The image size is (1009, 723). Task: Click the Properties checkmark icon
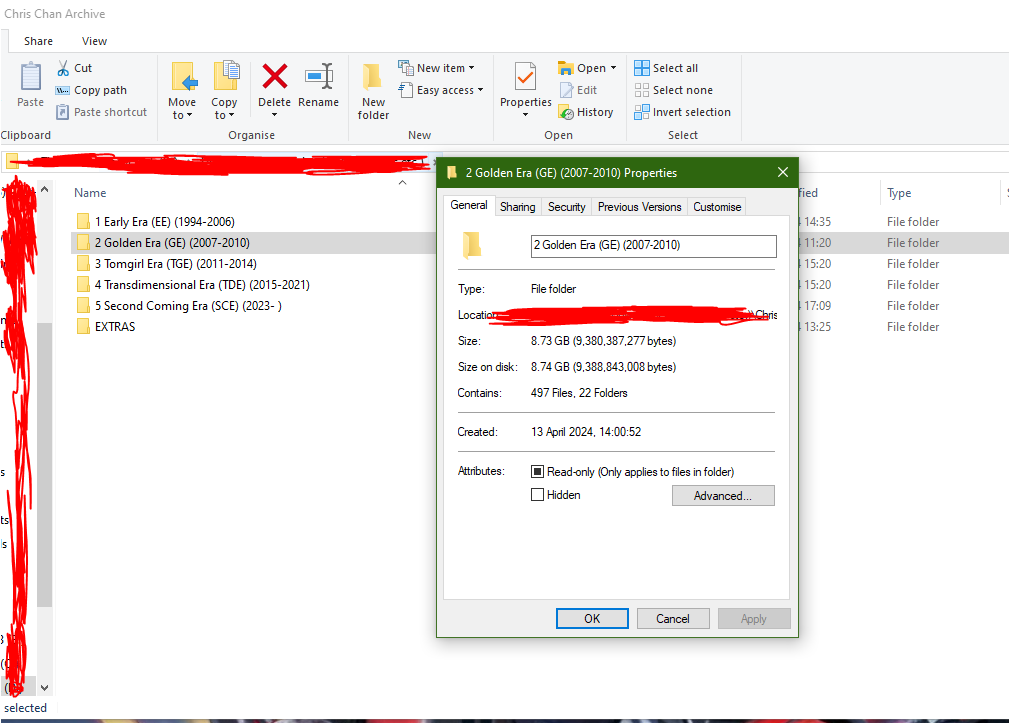pos(525,77)
